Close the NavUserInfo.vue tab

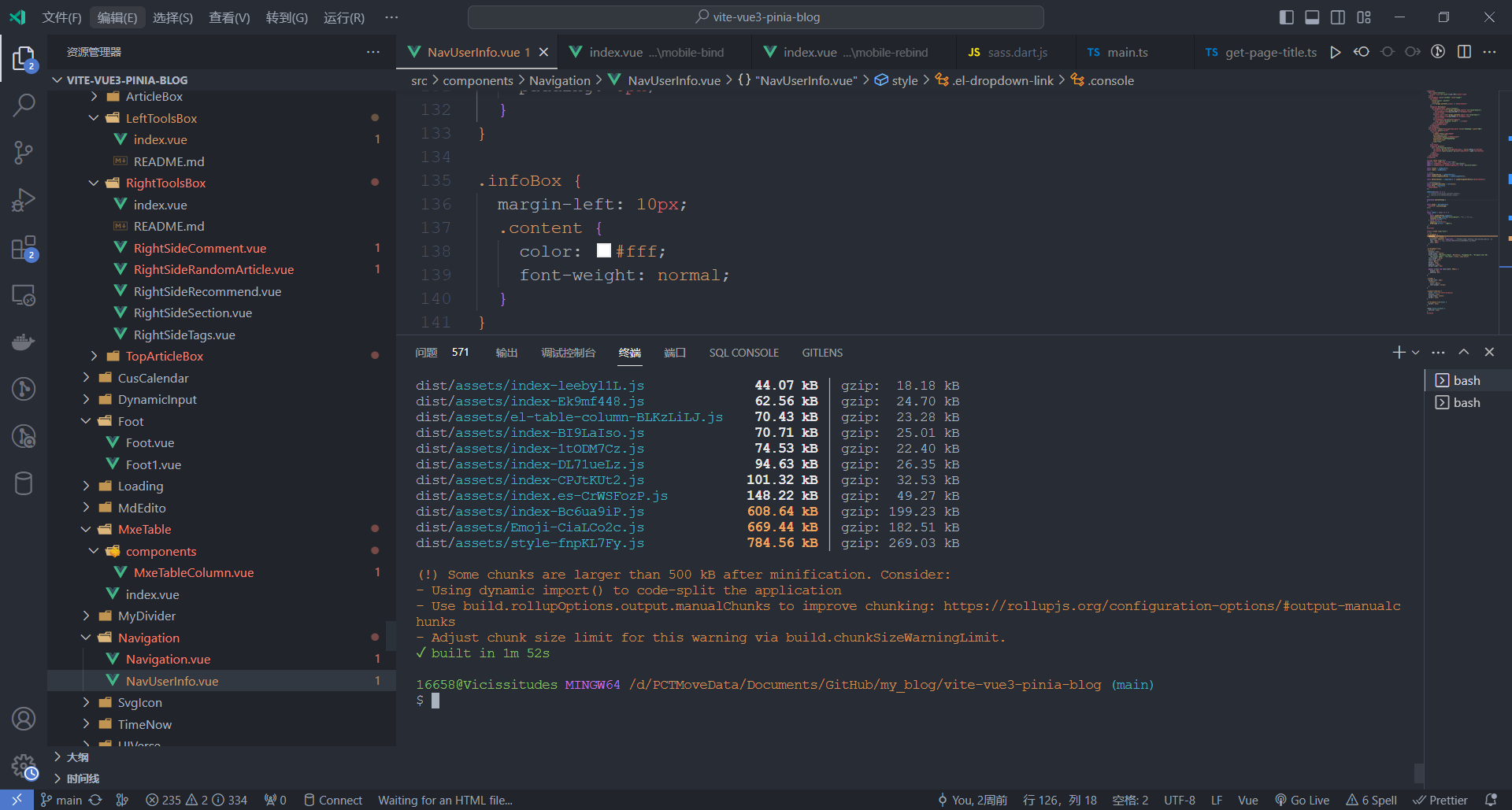543,52
